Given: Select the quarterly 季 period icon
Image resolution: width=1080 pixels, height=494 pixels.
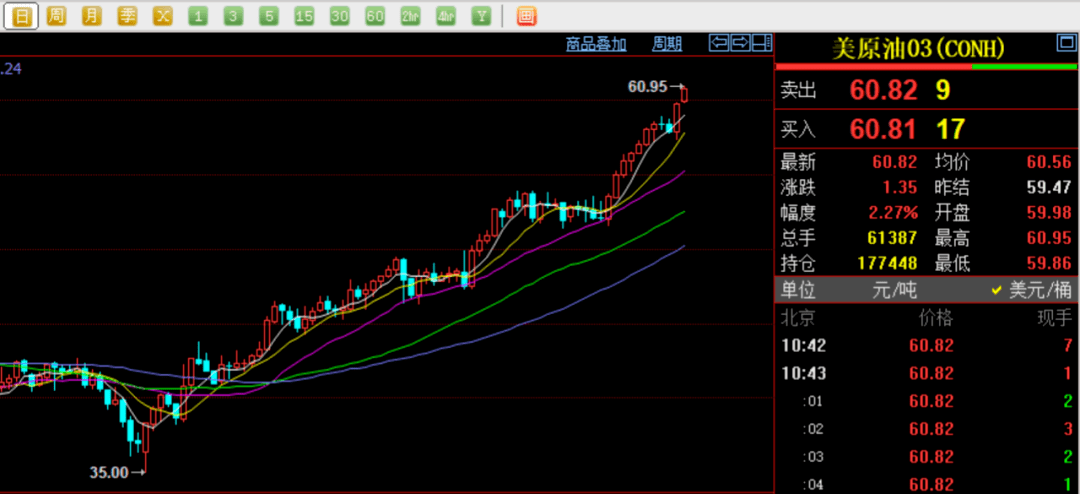Looking at the screenshot, I should click(x=127, y=16).
